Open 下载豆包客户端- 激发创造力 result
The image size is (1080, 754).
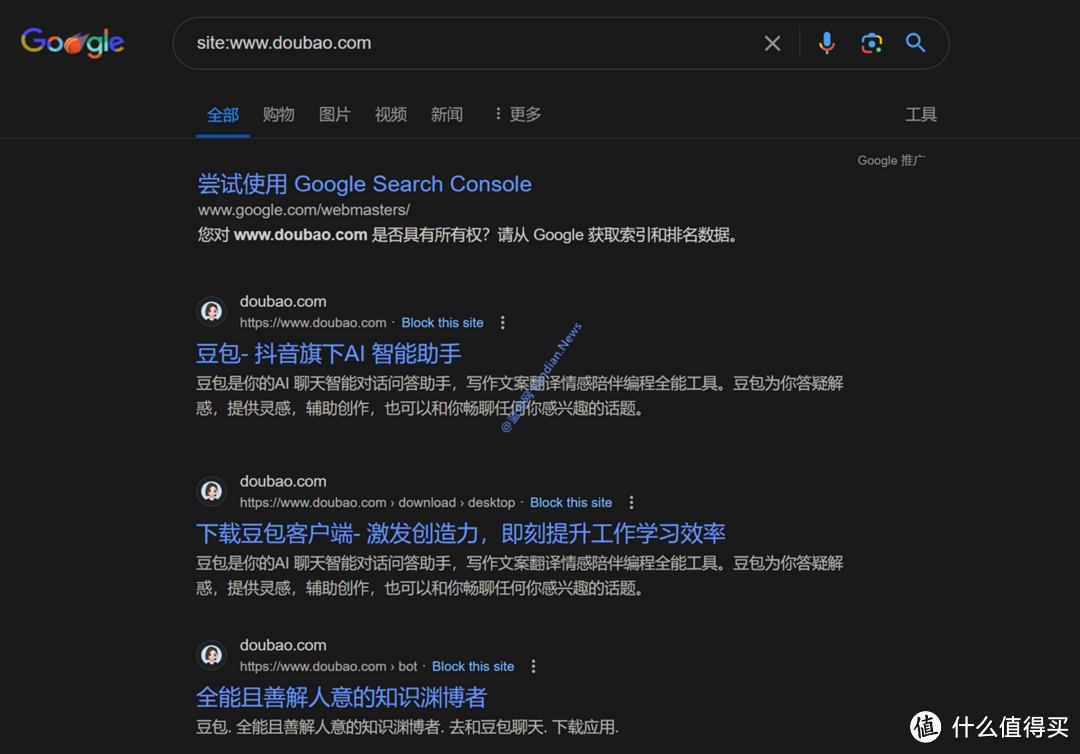(x=461, y=534)
